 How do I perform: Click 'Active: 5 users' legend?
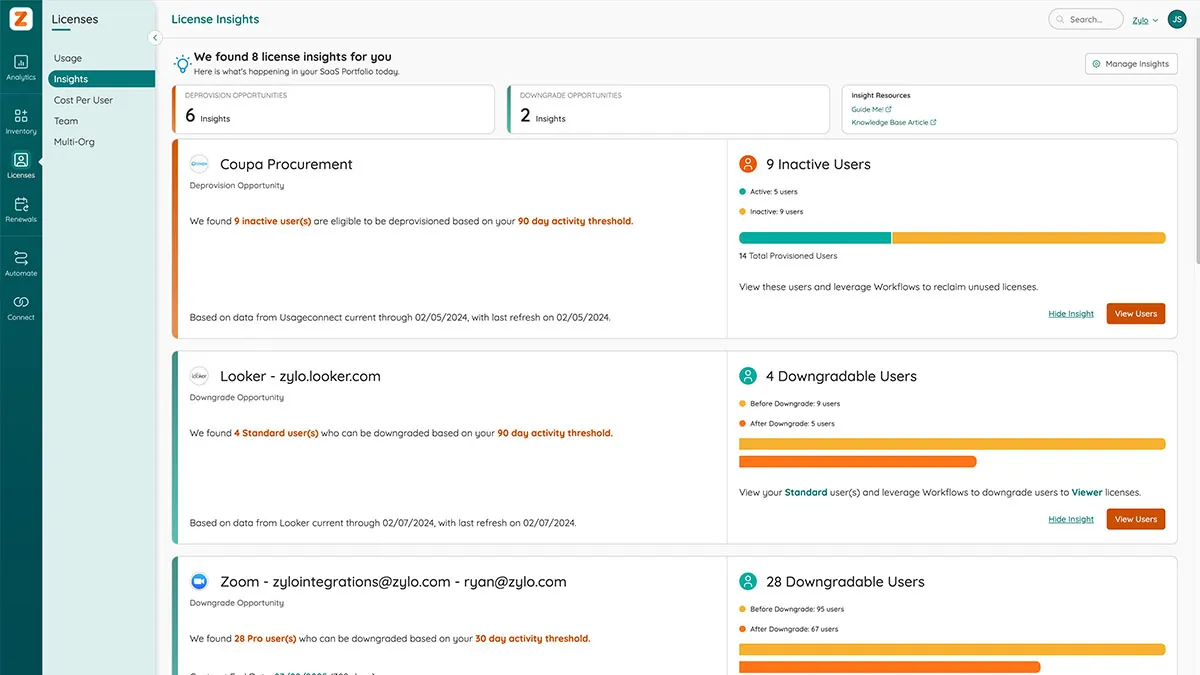pyautogui.click(x=768, y=191)
